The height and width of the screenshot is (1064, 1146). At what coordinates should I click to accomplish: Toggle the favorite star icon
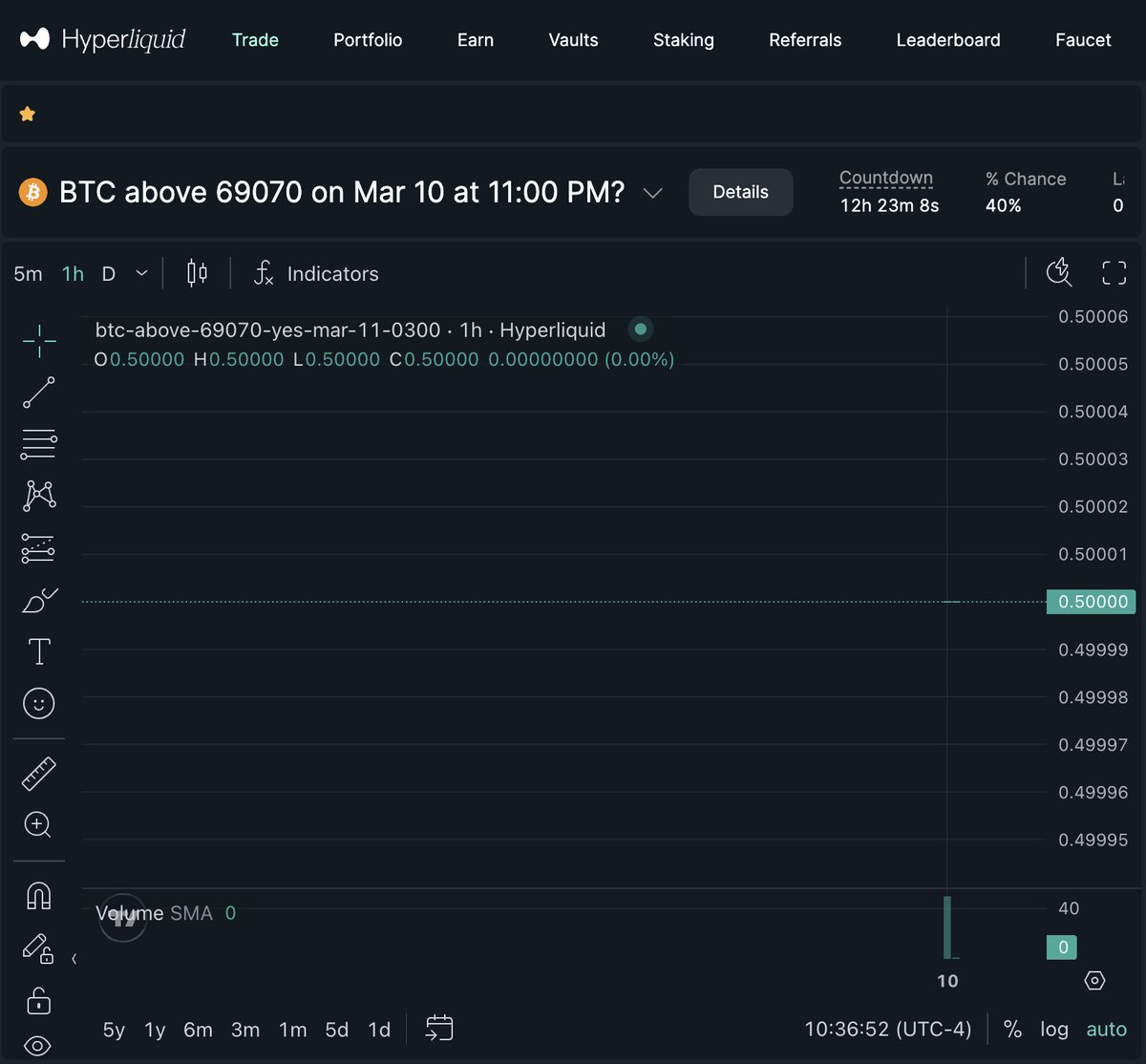pyautogui.click(x=28, y=114)
